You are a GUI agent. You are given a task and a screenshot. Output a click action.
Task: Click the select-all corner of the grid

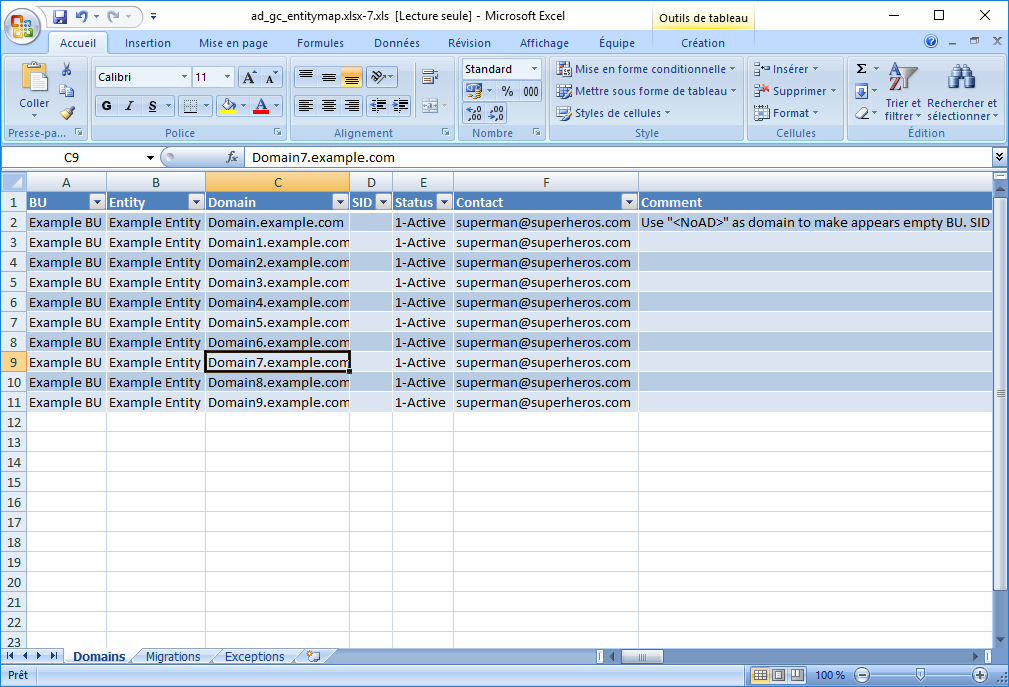(14, 182)
